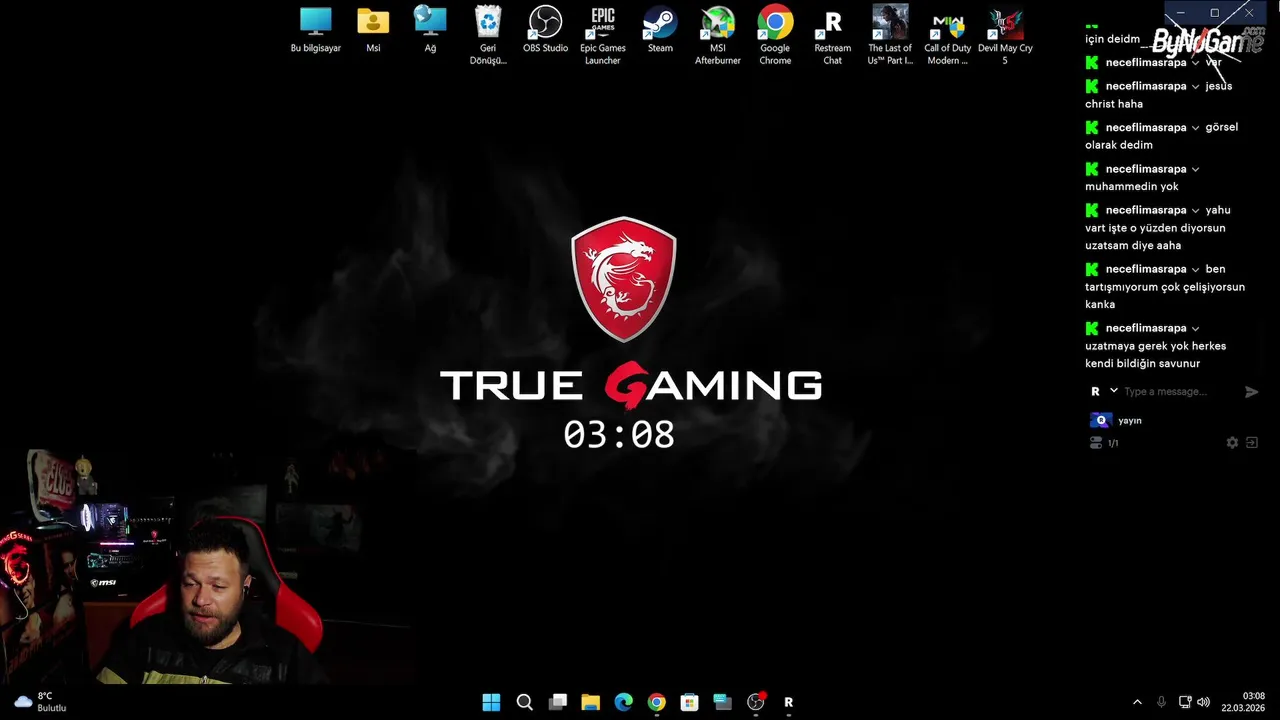Image resolution: width=1280 pixels, height=720 pixels.
Task: Click the Kick icon on the 'muhammedin yok' message
Action: pos(1092,169)
